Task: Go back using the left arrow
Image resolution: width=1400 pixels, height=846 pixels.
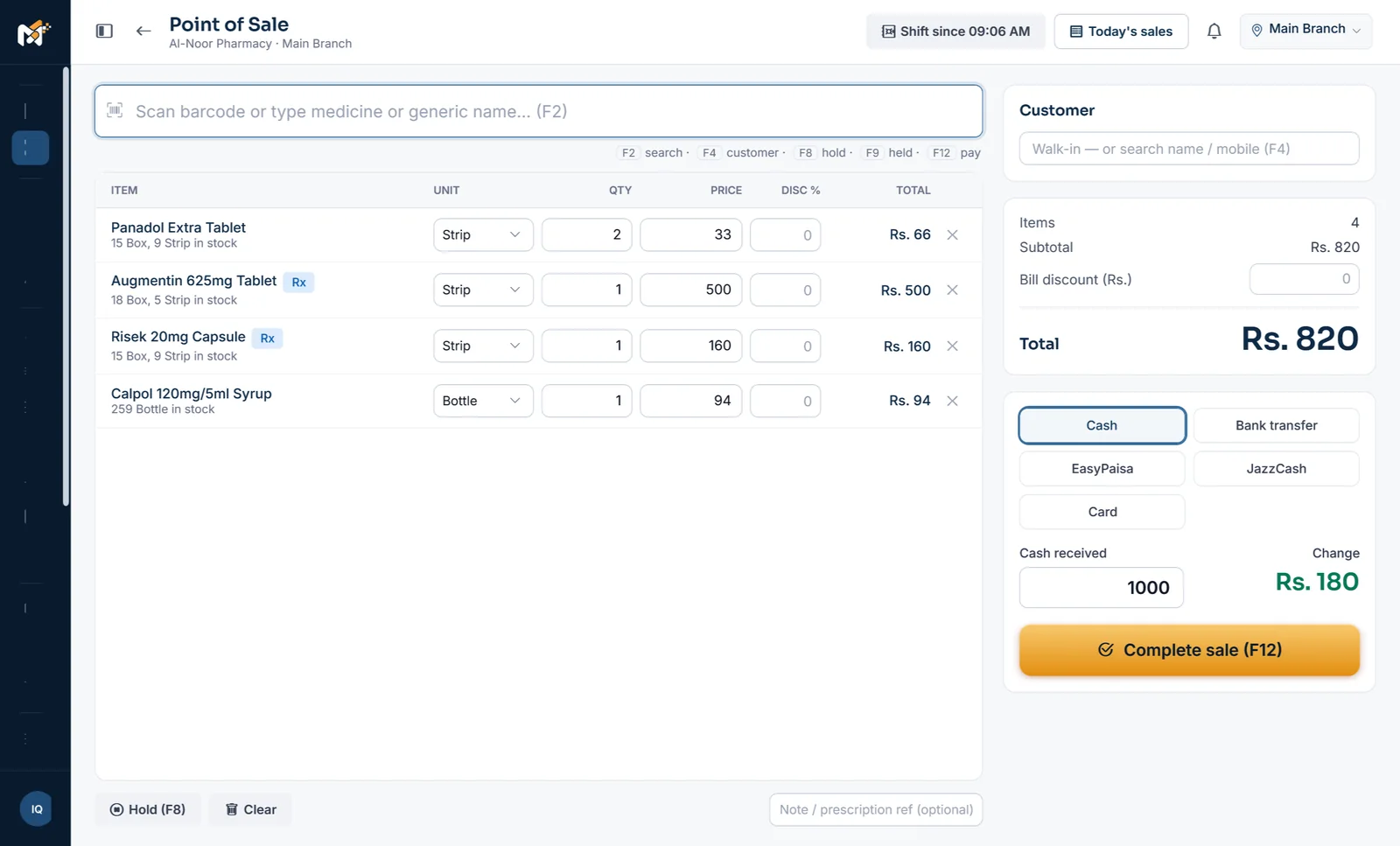Action: [143, 31]
